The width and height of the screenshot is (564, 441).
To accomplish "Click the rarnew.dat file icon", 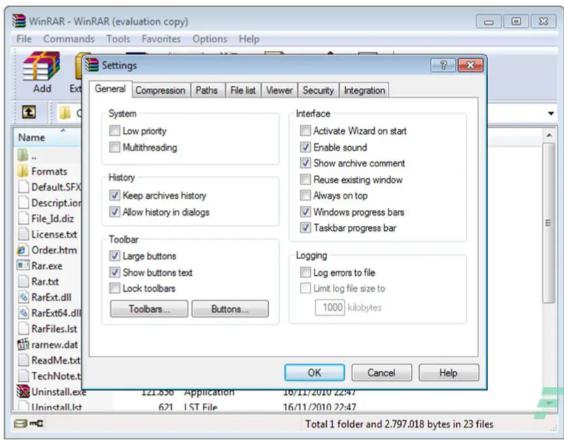I will tap(23, 344).
